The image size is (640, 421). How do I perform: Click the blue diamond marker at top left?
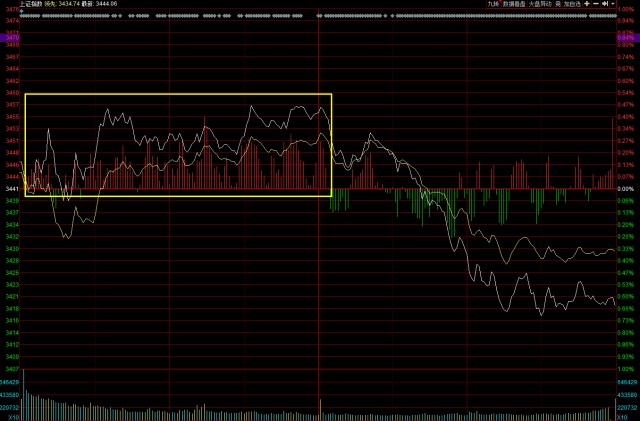pyautogui.click(x=22, y=11)
